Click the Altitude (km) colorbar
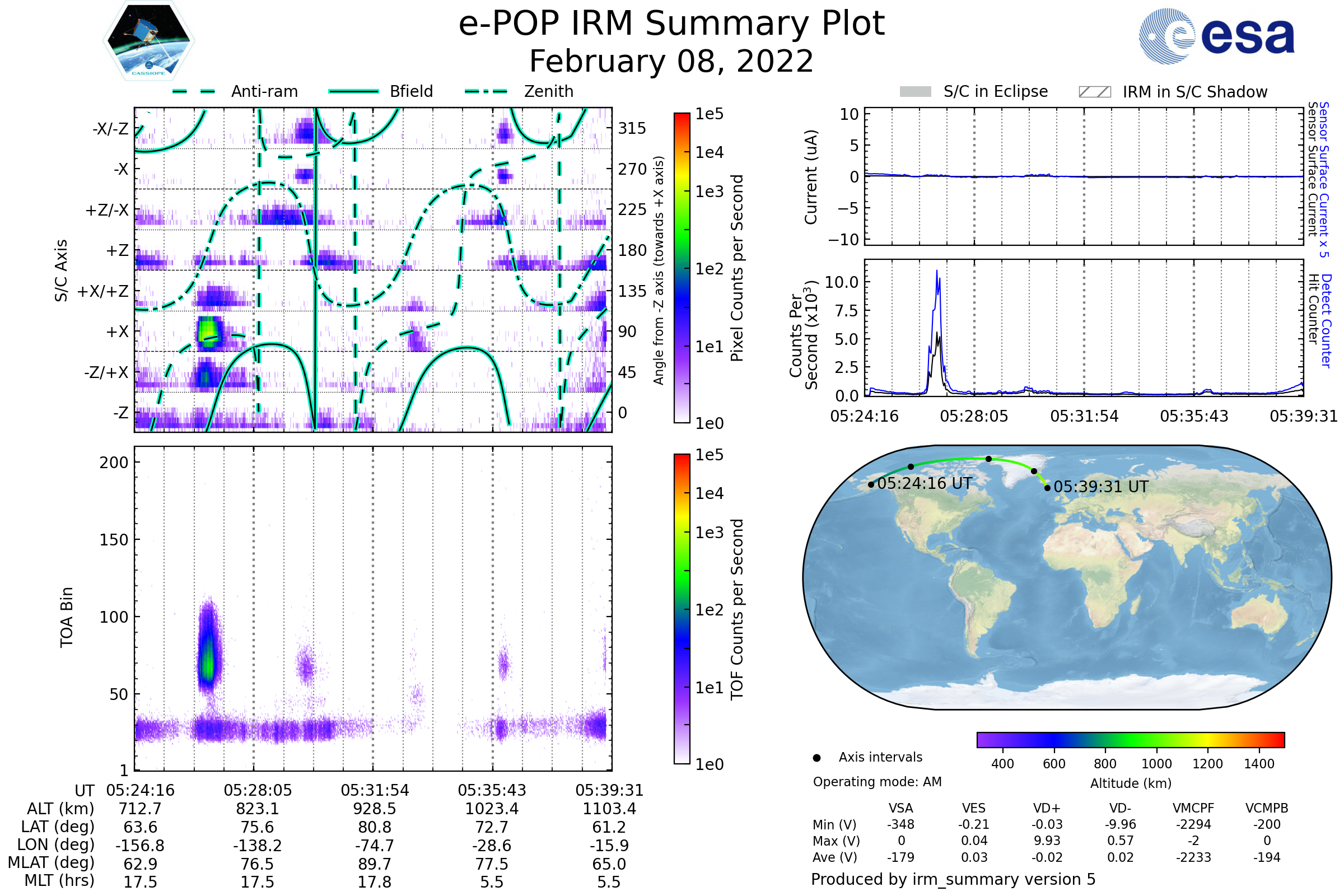This screenshot has width=1344, height=896. 1130,739
